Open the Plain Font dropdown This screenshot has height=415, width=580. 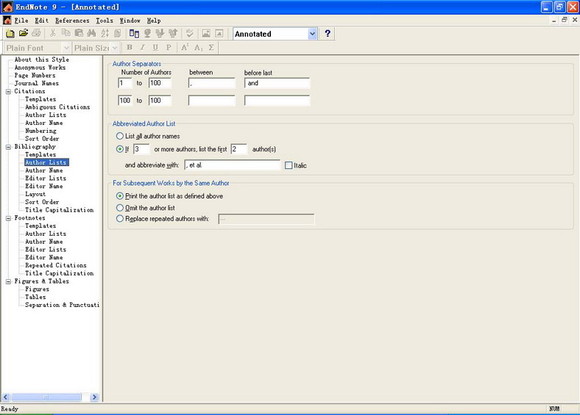(66, 48)
